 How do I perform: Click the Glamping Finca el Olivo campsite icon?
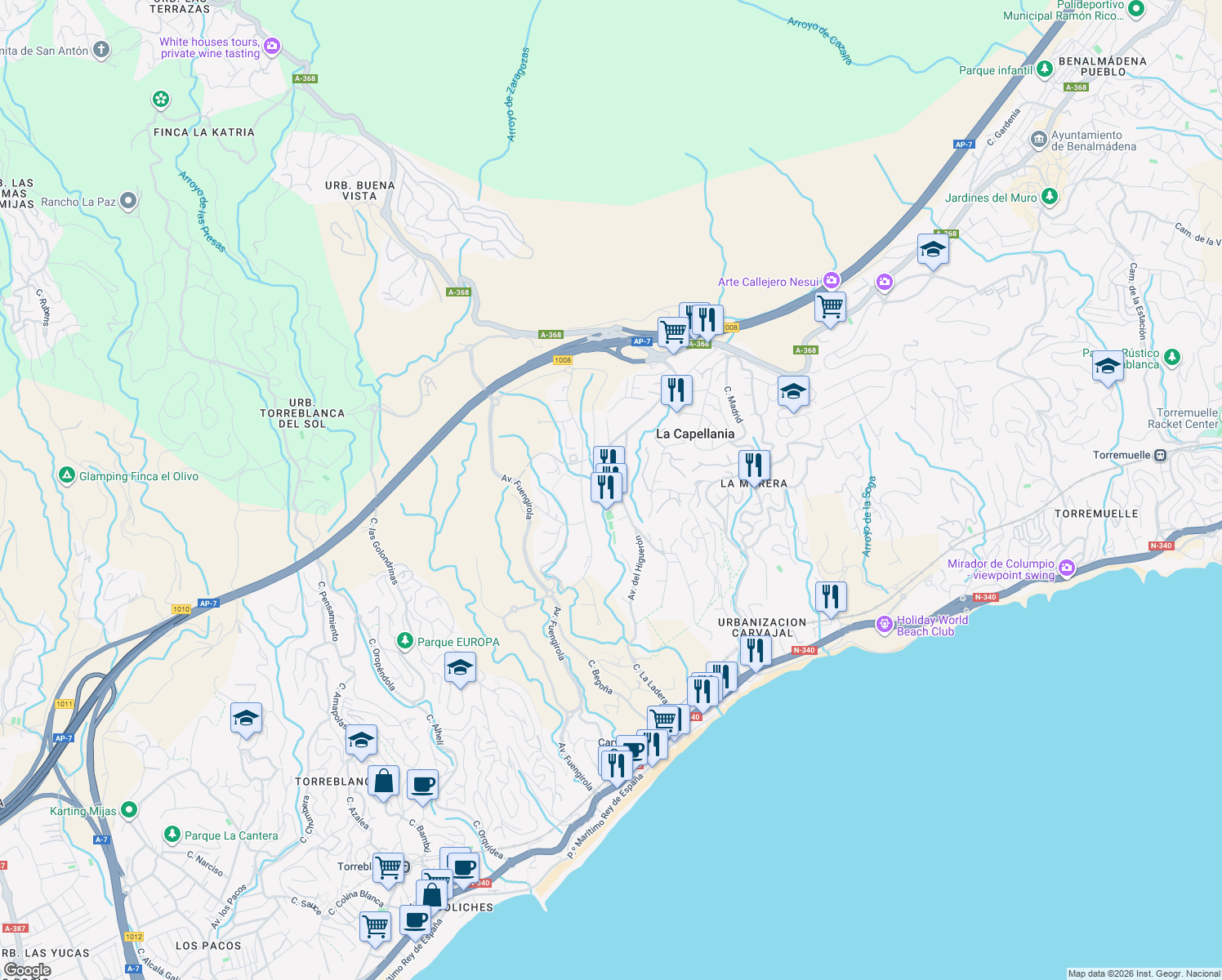67,475
